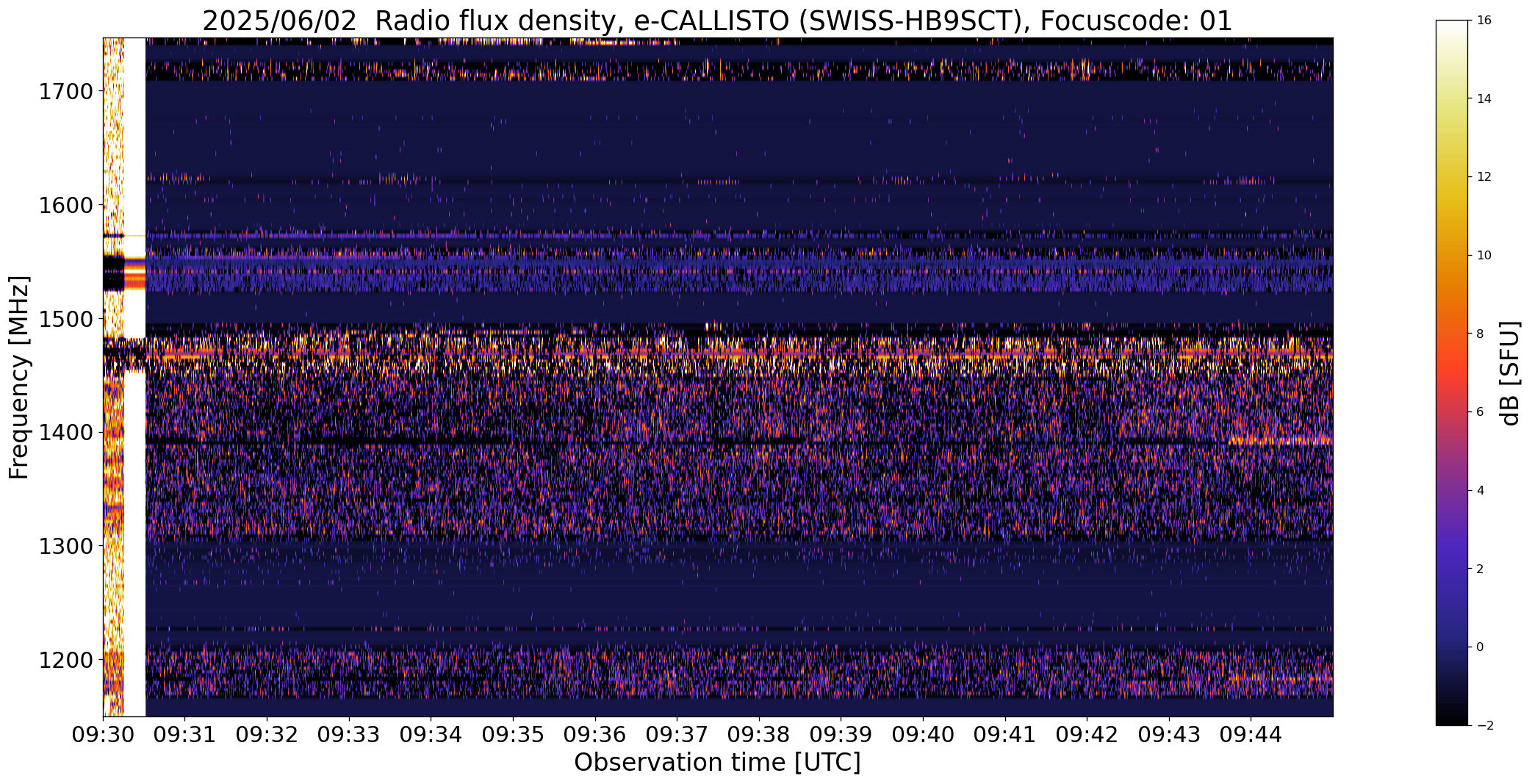Click the colorbar tick label 8

[1480, 334]
